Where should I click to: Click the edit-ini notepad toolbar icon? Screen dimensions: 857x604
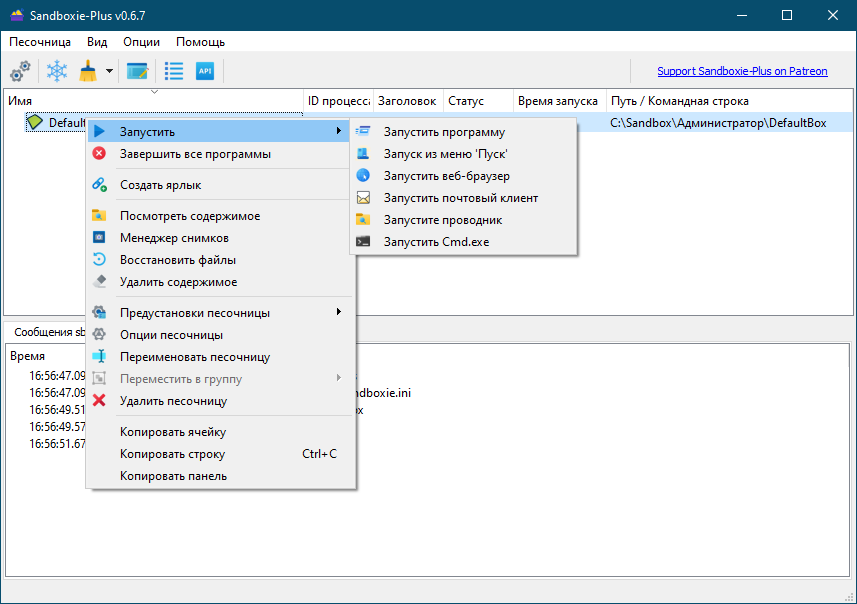(137, 71)
